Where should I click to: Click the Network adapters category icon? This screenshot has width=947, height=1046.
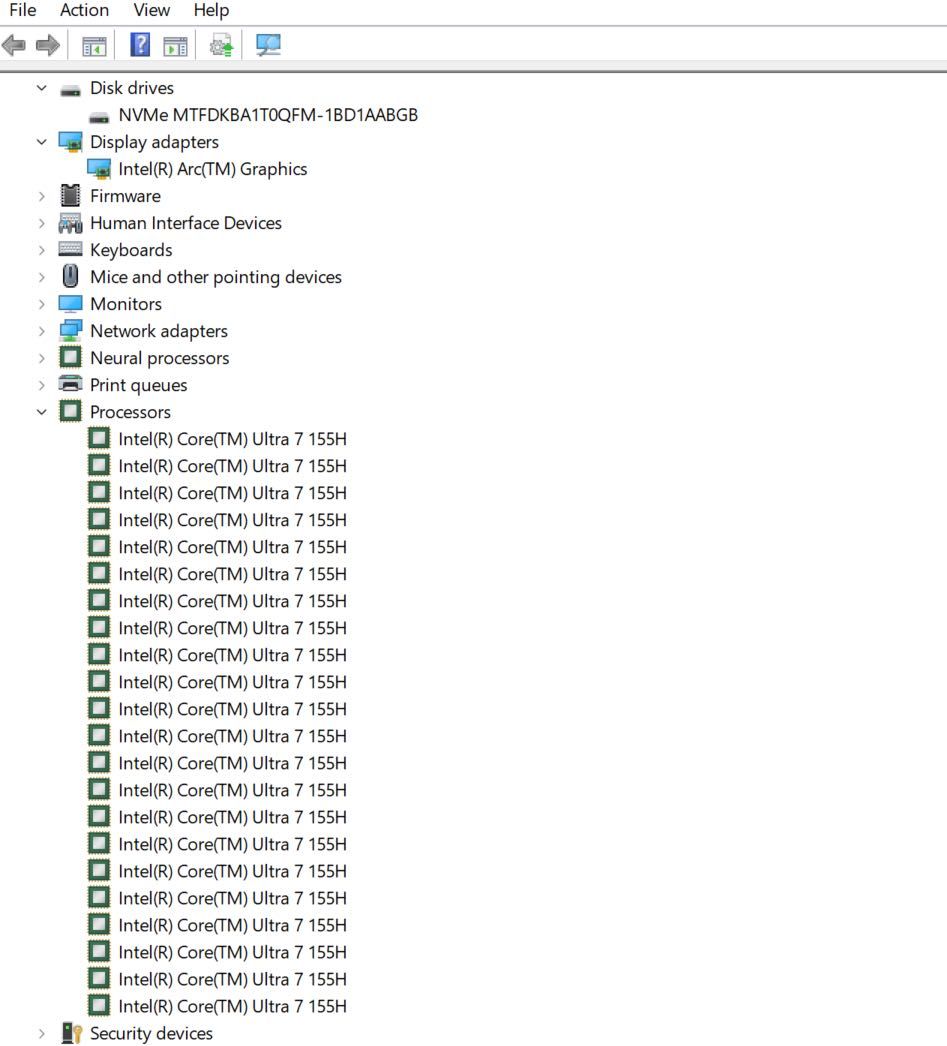click(x=70, y=331)
